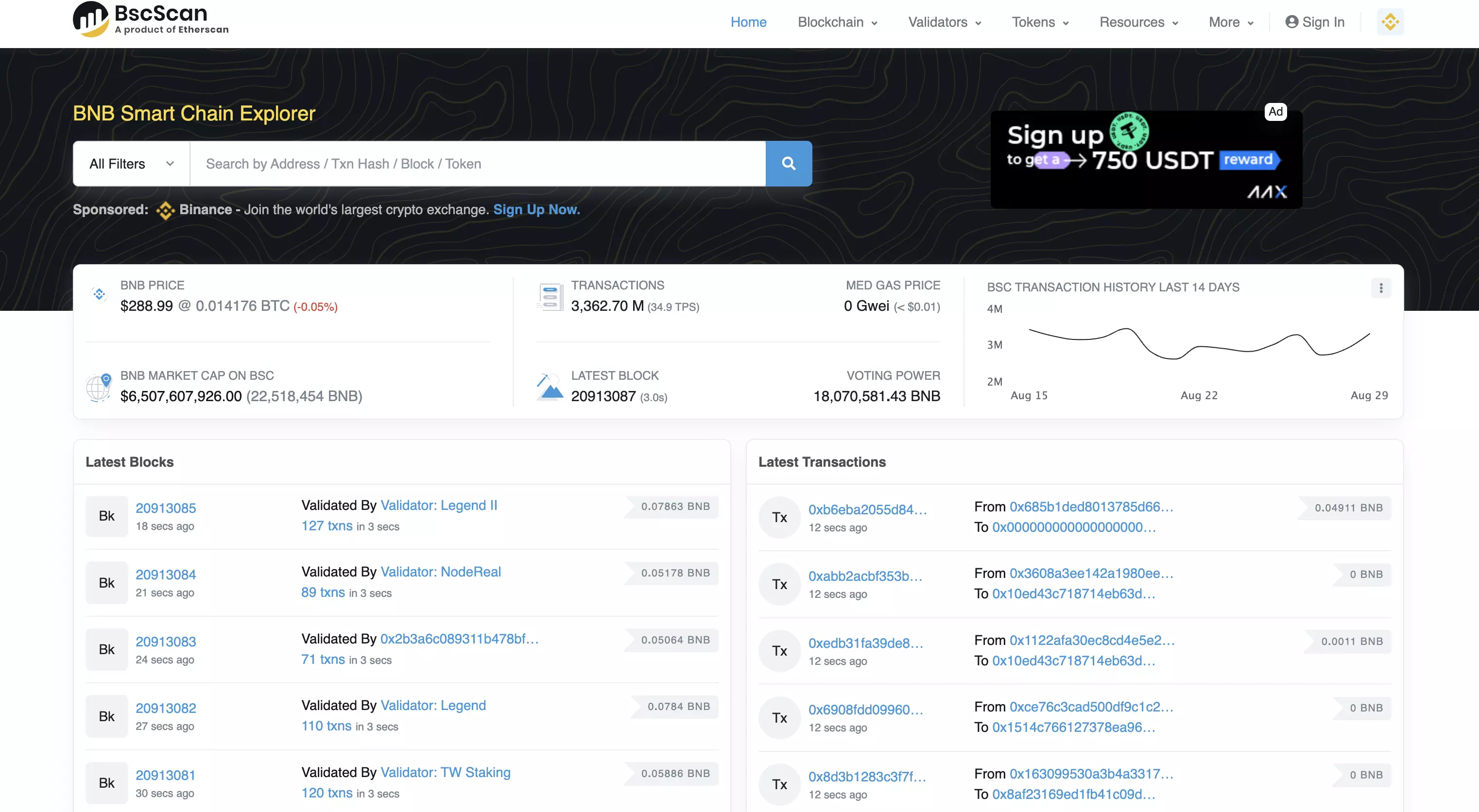
Task: Open transaction 0xabb2acbf353b hash link
Action: [x=865, y=576]
